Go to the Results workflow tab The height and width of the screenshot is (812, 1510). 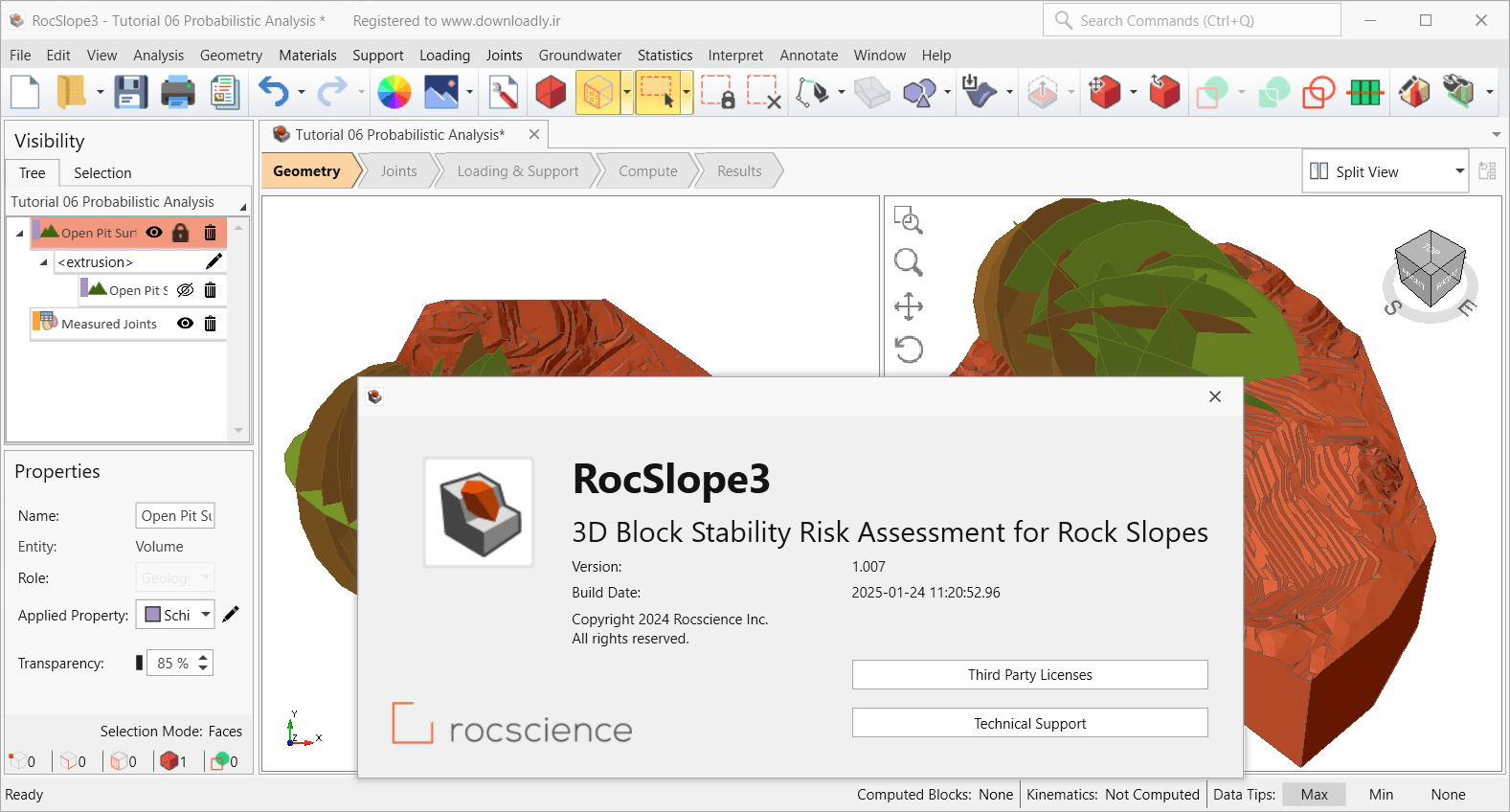tap(739, 171)
